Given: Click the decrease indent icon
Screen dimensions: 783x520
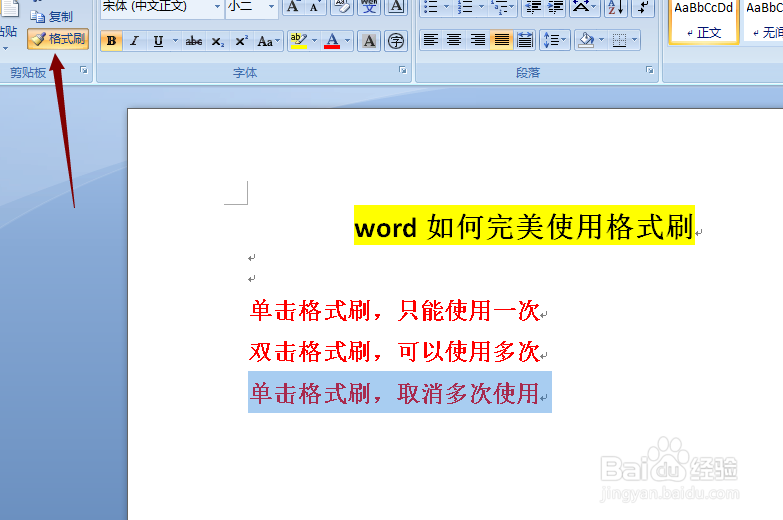Looking at the screenshot, I should coord(533,7).
